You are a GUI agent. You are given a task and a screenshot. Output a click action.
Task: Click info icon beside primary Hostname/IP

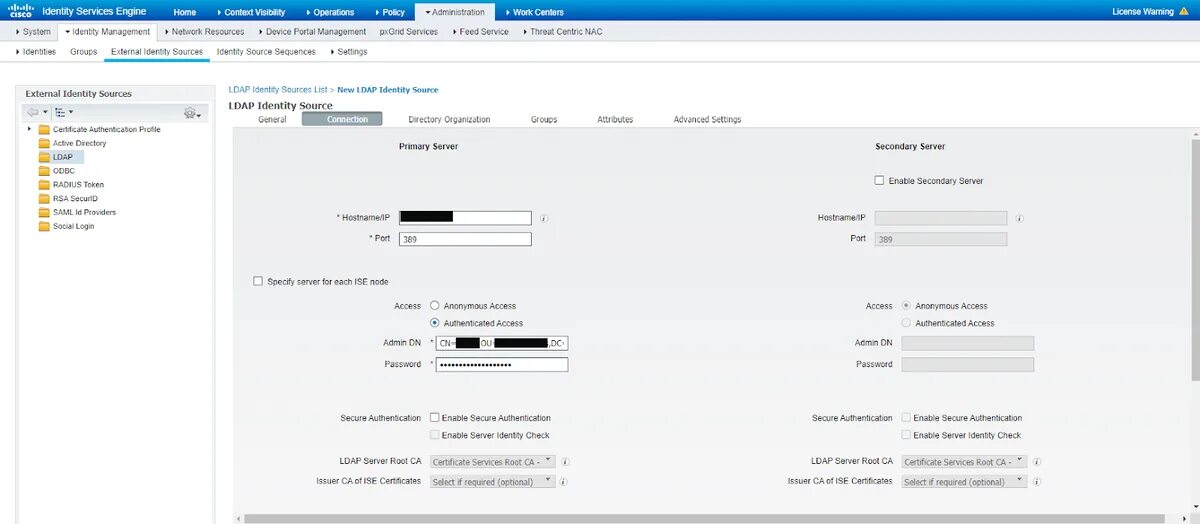tap(543, 218)
